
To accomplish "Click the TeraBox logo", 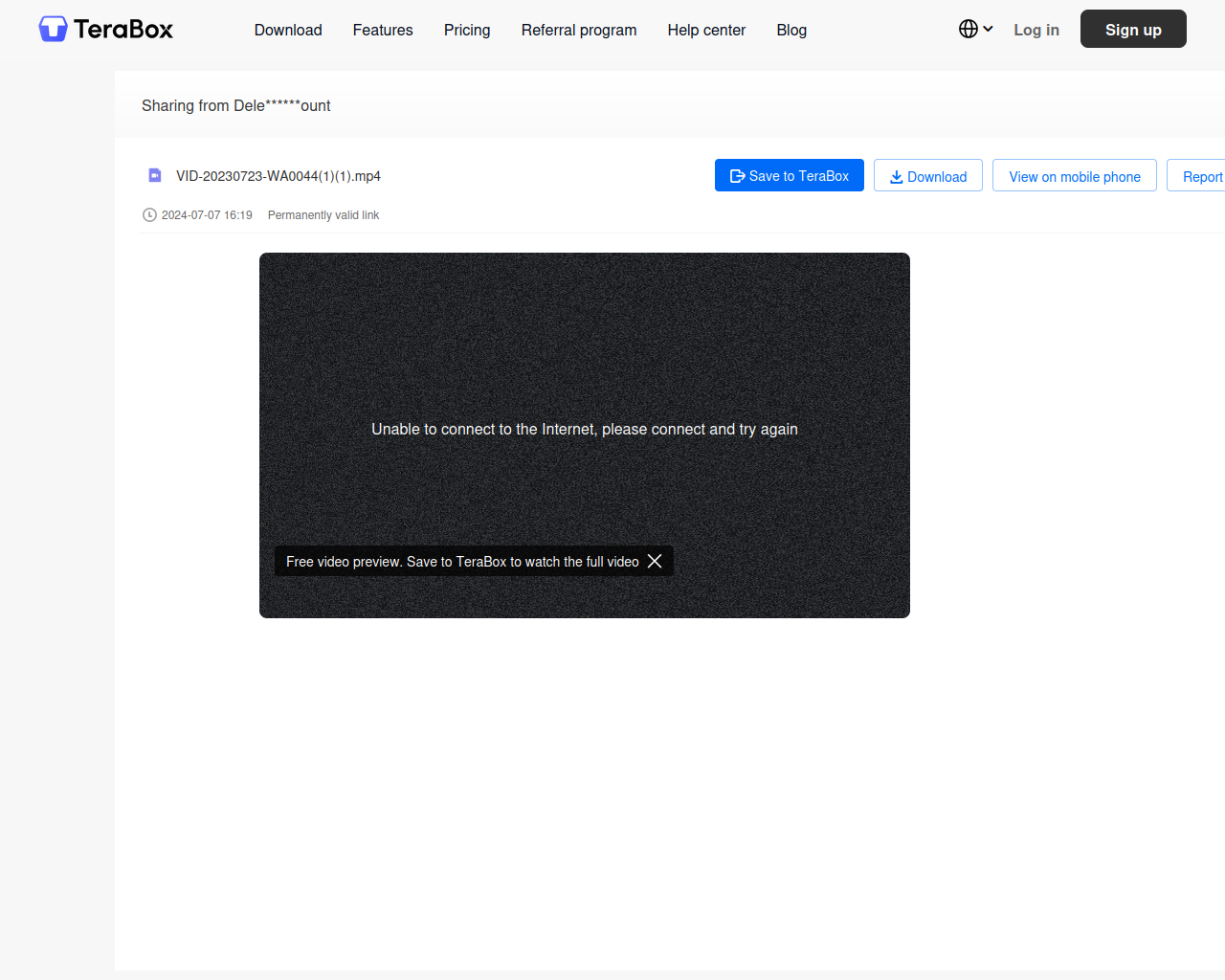I will coord(105,29).
